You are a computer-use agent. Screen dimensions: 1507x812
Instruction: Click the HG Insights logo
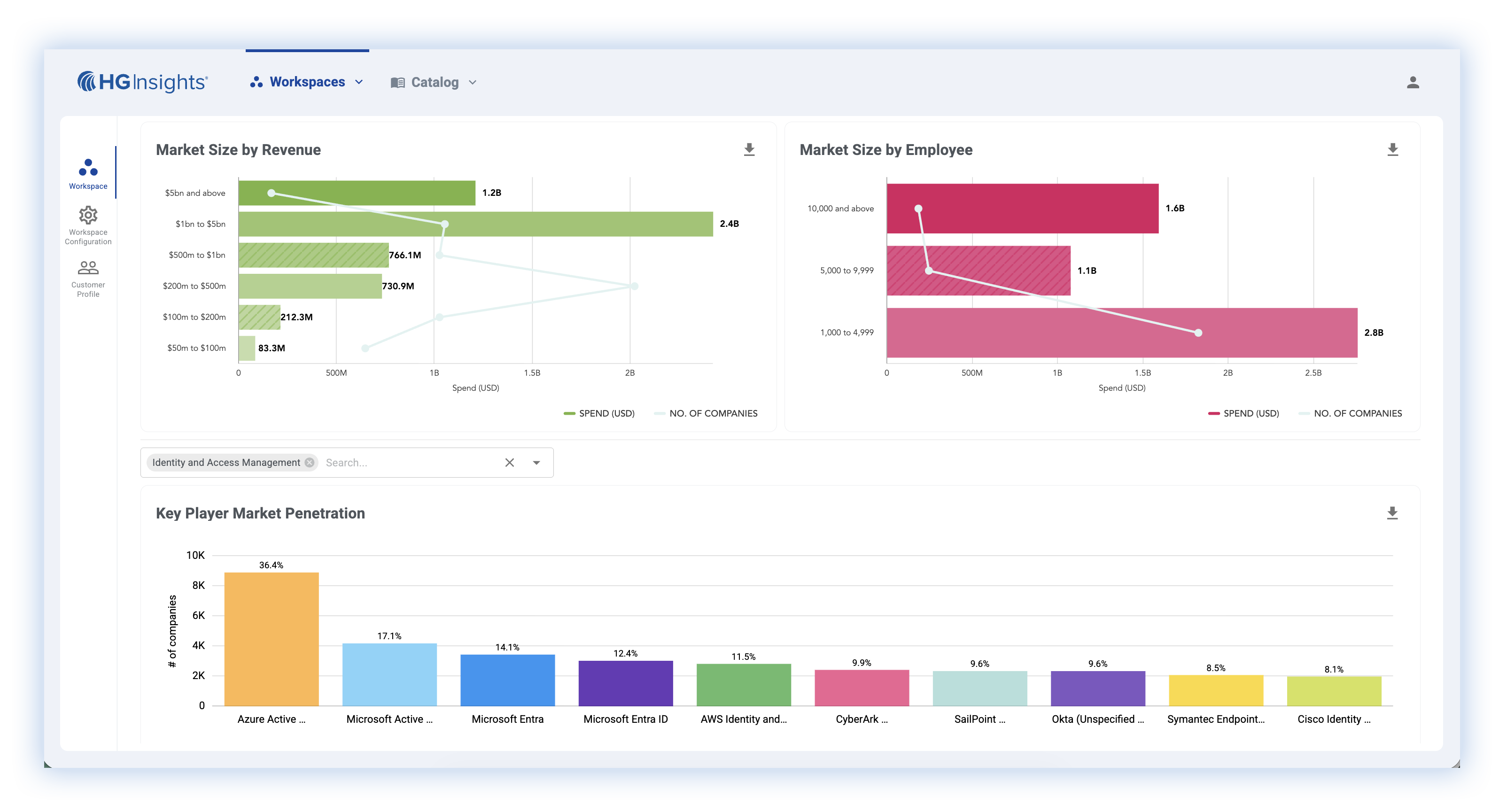142,82
